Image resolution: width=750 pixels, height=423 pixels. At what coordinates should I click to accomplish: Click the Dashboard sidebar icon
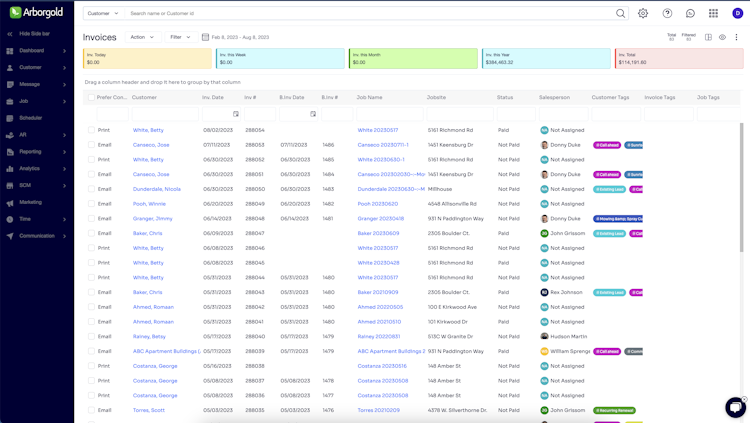pos(10,51)
